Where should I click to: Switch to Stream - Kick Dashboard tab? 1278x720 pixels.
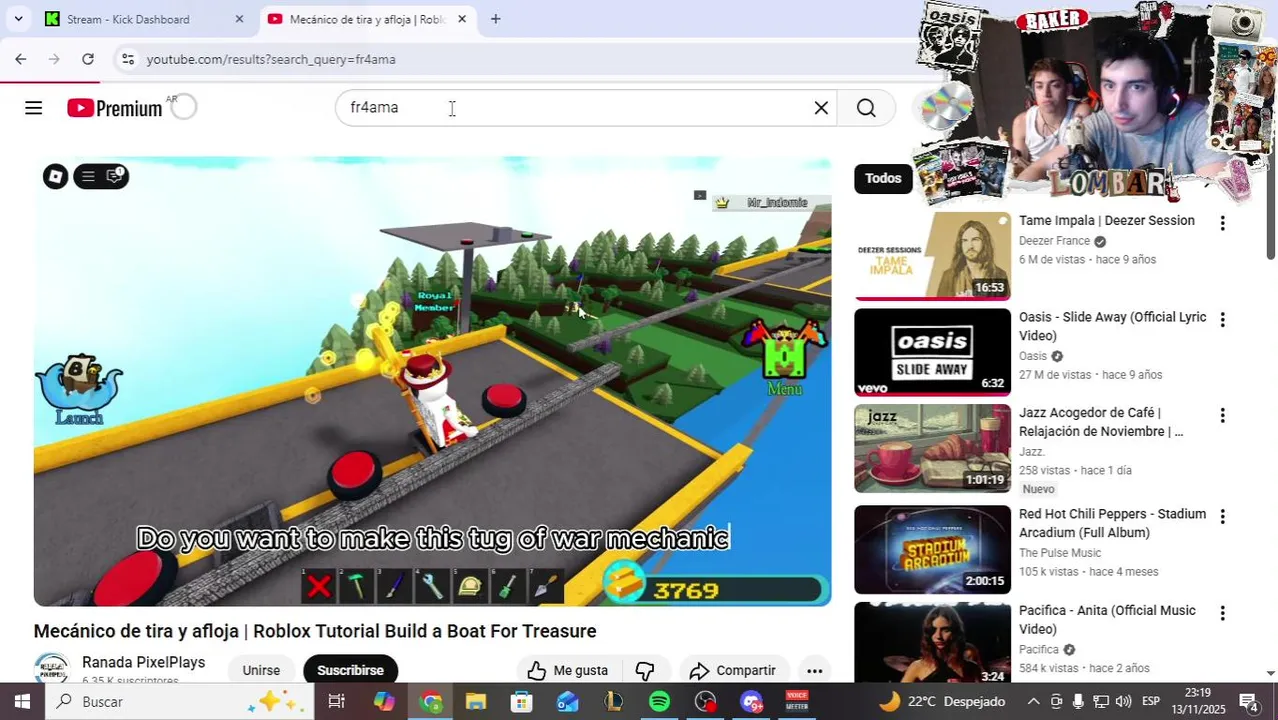[x=142, y=19]
